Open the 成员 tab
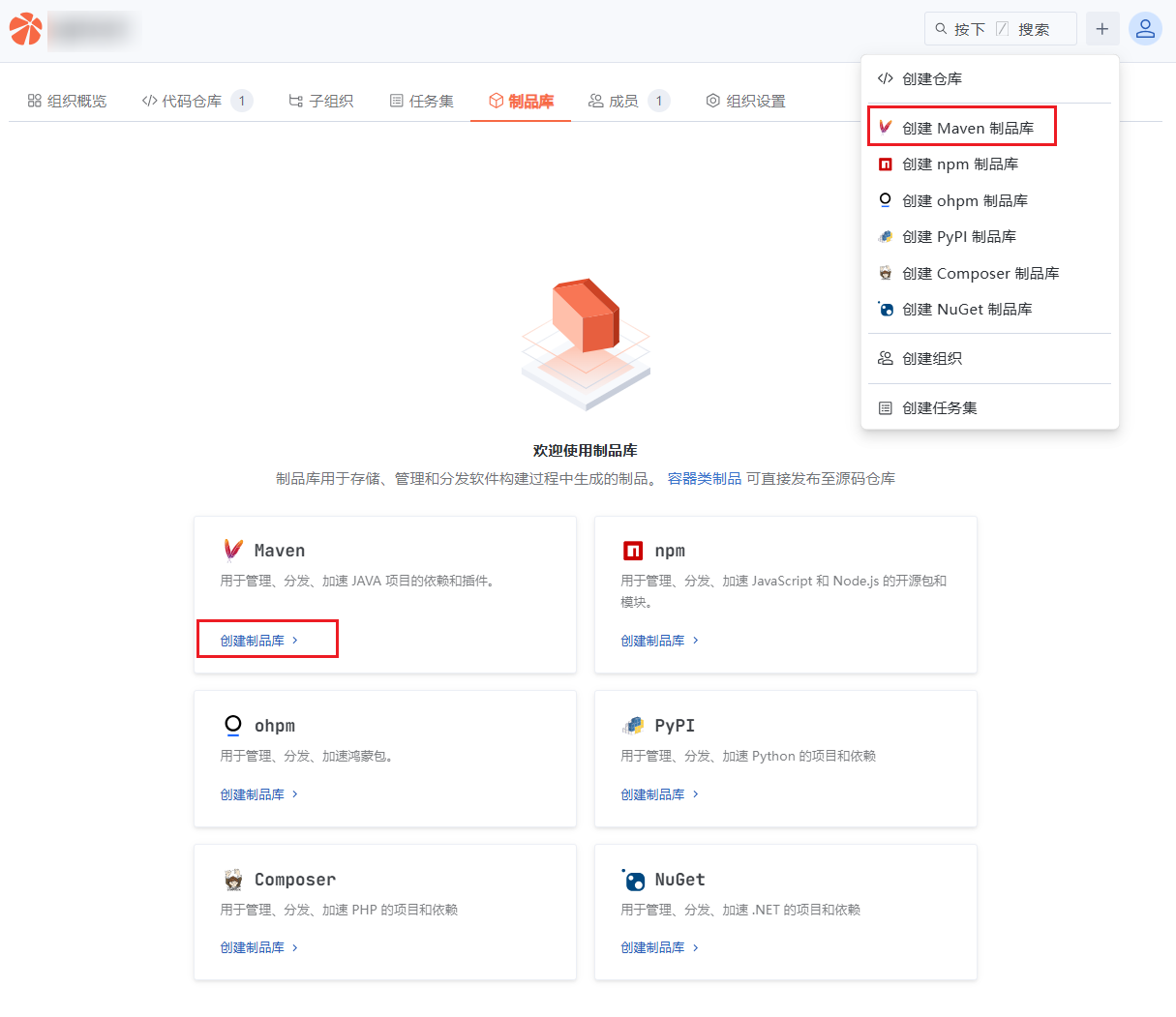Viewport: 1176px width, 1017px height. (x=629, y=101)
